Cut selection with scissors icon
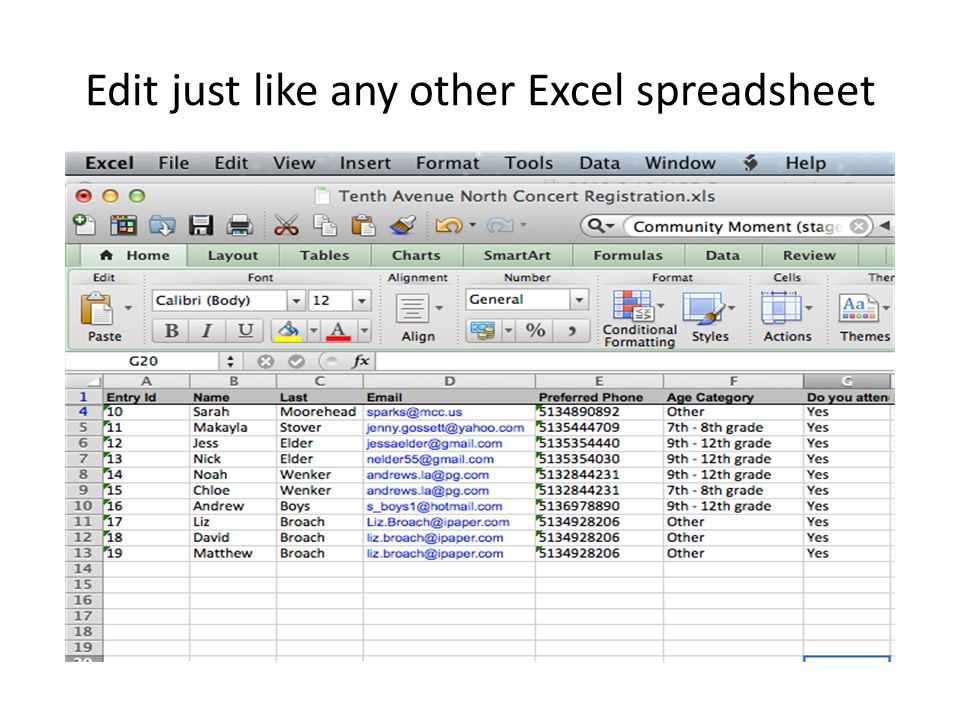Viewport: 960px width, 720px height. point(286,225)
